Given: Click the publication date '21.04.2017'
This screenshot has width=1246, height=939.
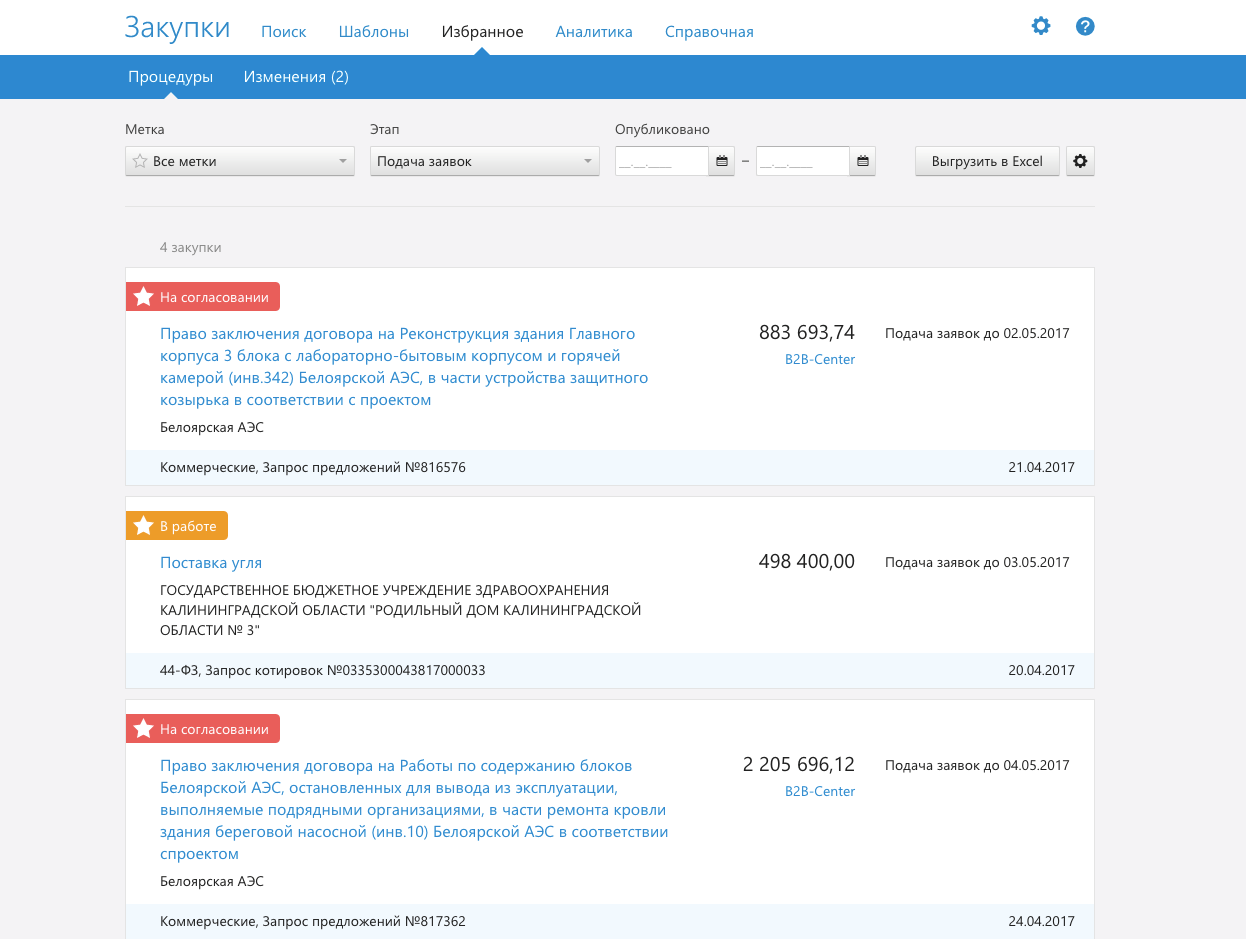Looking at the screenshot, I should (x=1041, y=468).
